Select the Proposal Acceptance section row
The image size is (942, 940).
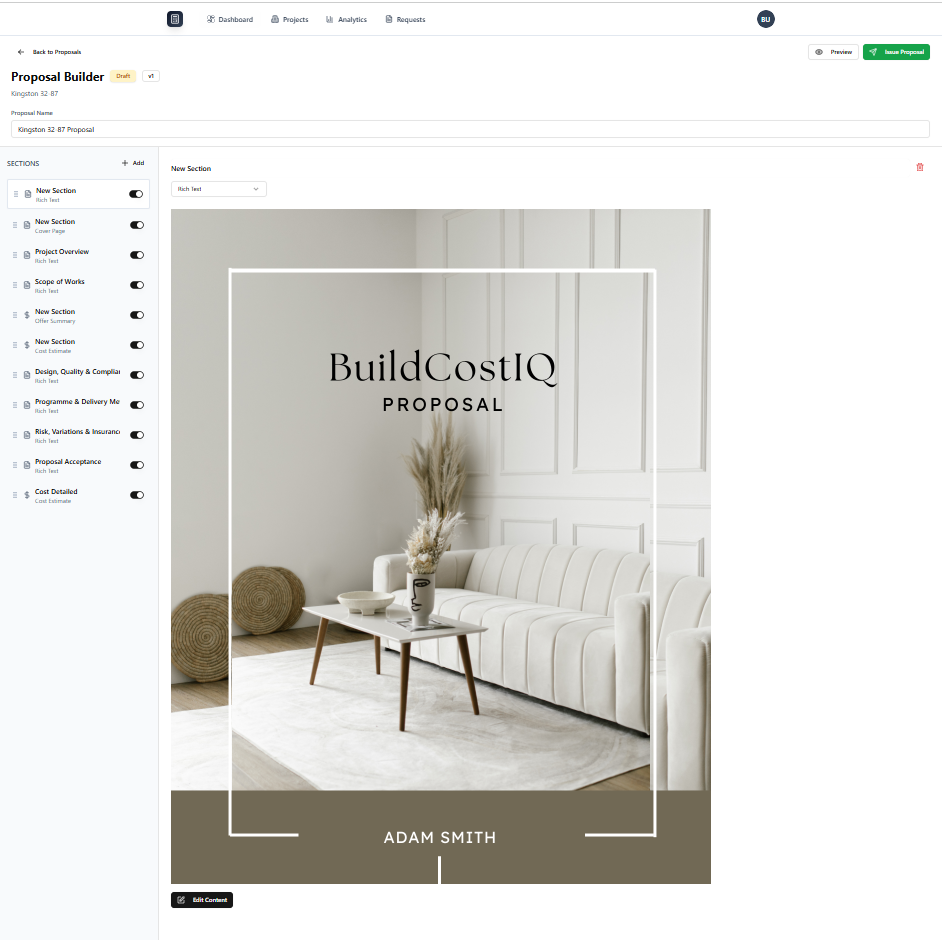coord(78,465)
